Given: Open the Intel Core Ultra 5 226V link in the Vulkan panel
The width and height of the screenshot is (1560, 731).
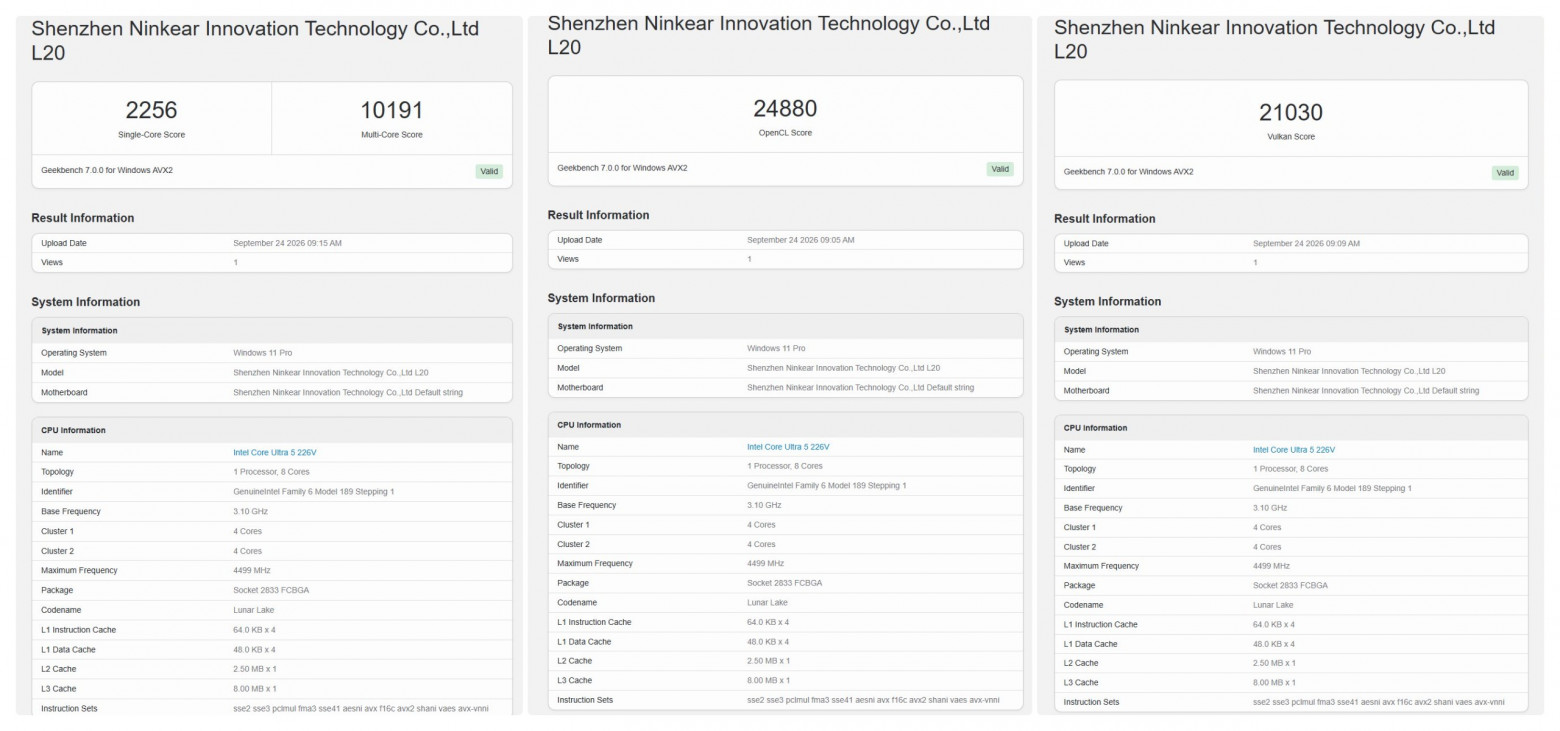Looking at the screenshot, I should tap(1294, 450).
